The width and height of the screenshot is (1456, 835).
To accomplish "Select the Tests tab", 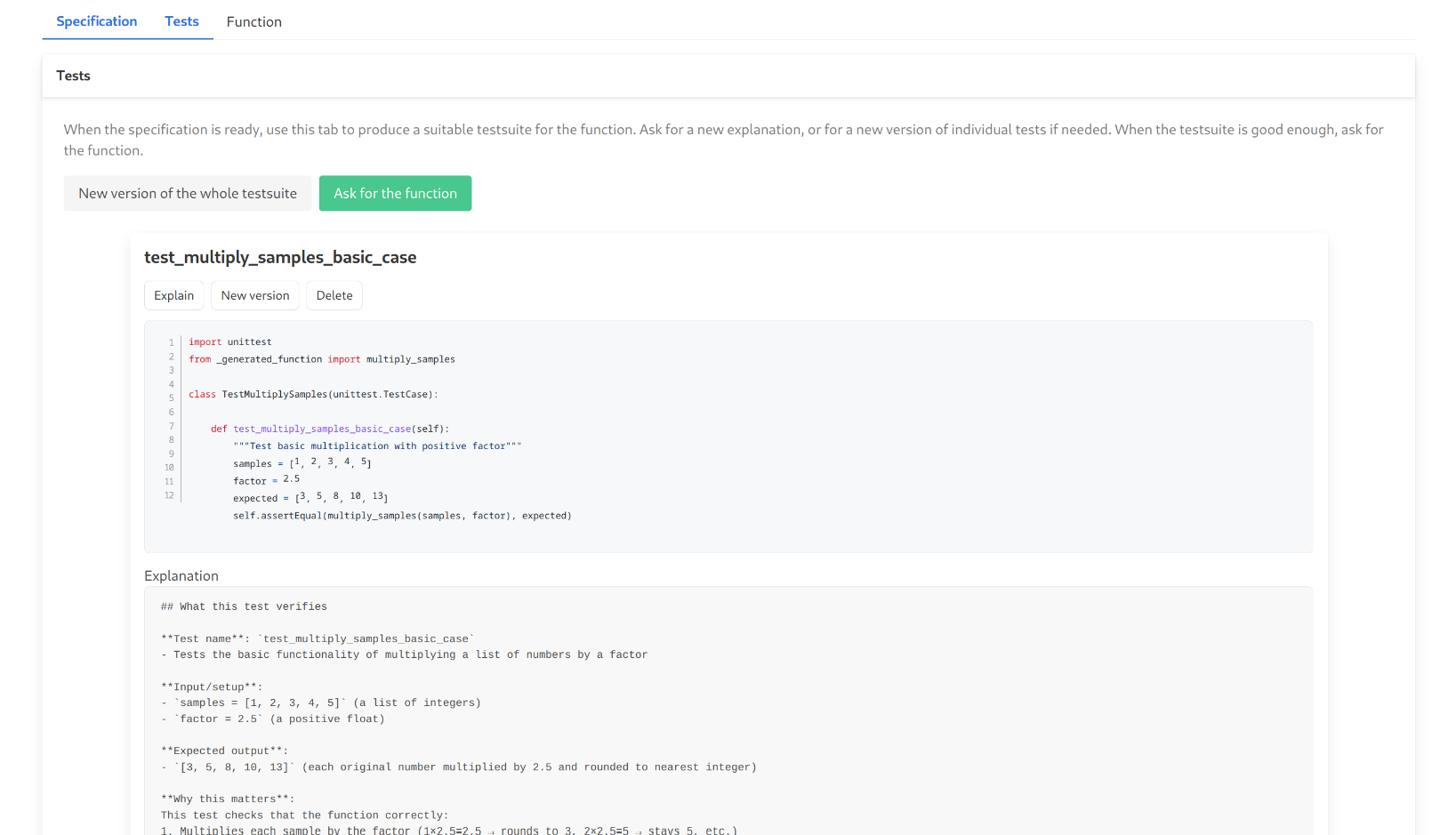I will (181, 21).
